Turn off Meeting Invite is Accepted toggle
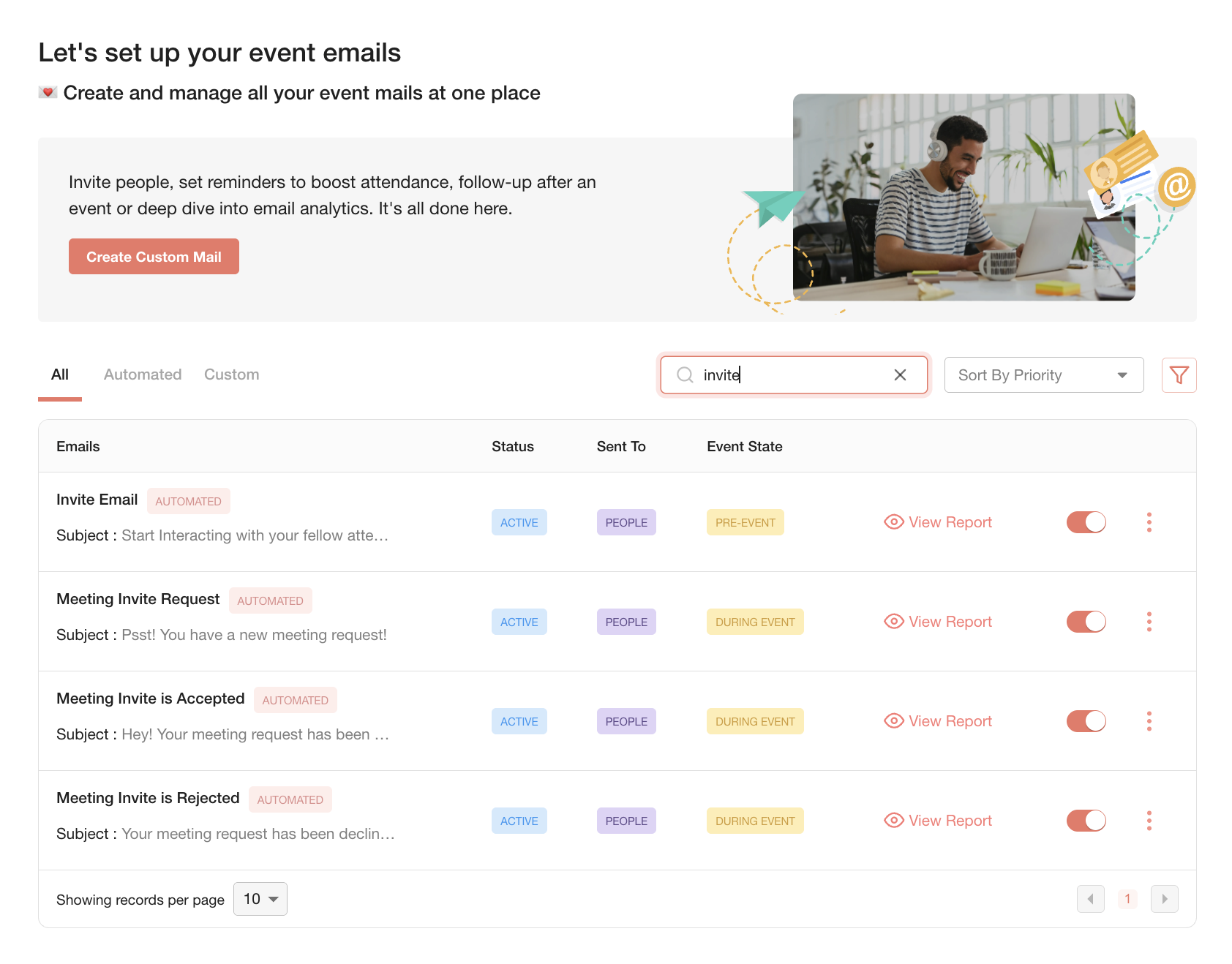The height and width of the screenshot is (964, 1232). click(x=1086, y=721)
